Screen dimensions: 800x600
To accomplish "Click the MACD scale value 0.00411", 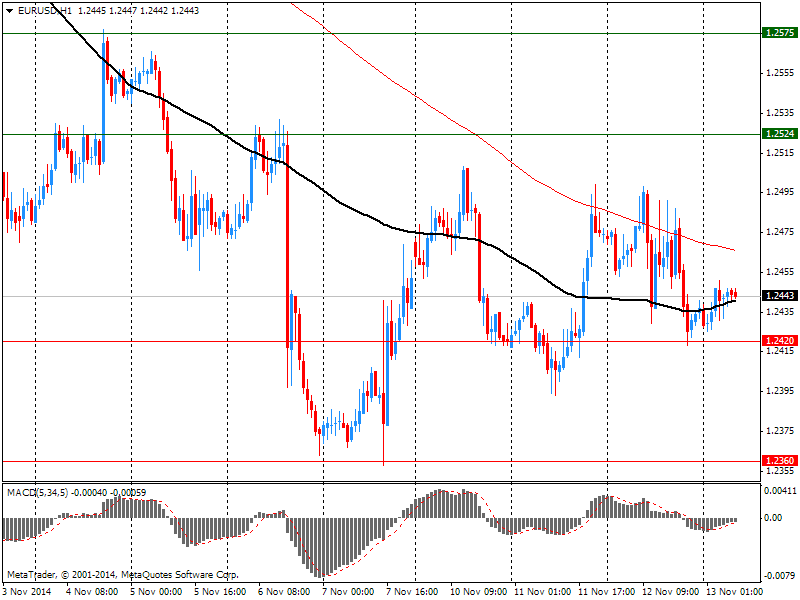I will tap(781, 491).
